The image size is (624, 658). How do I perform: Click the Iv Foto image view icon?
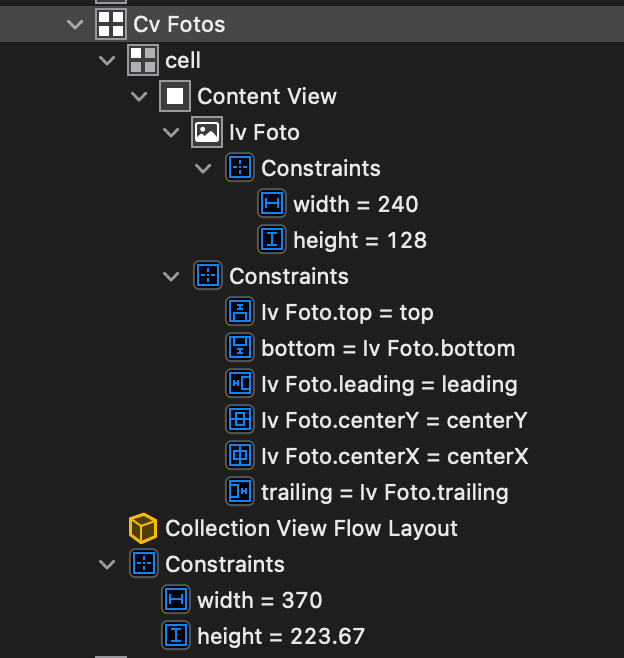(x=207, y=132)
